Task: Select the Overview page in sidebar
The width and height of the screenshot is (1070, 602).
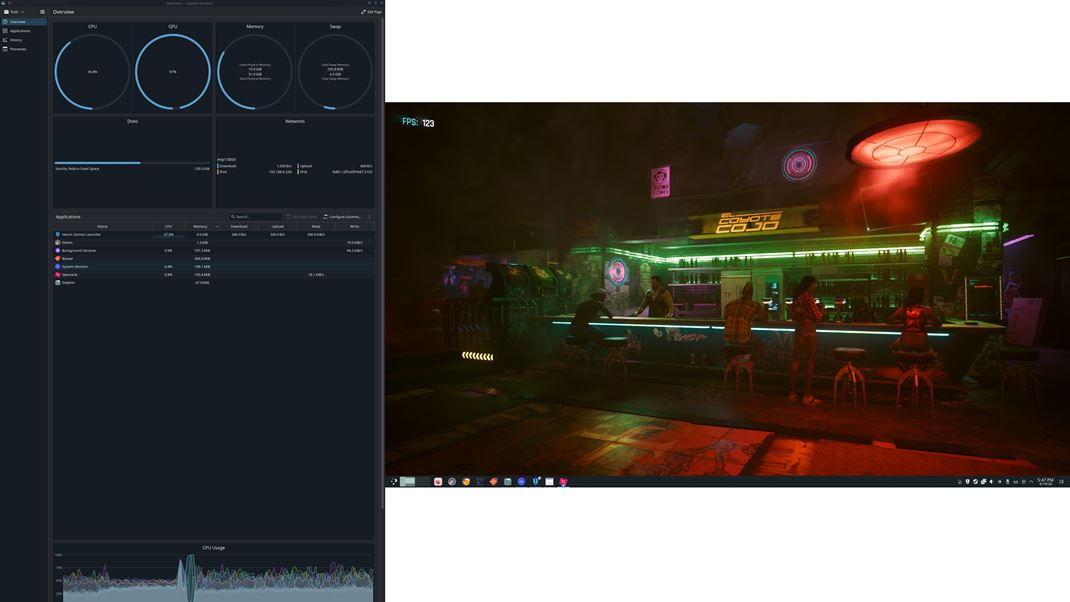Action: coord(24,22)
